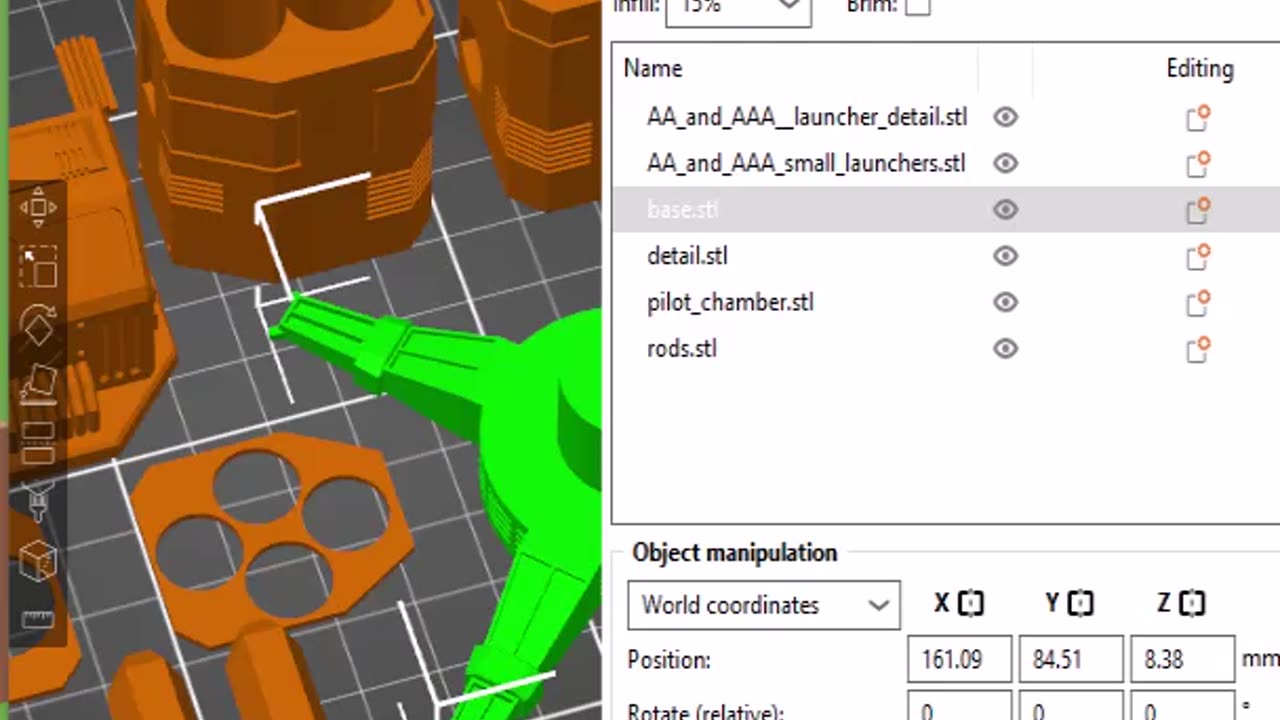
Task: Select pilot_chamber.stl in the object list
Action: (730, 302)
